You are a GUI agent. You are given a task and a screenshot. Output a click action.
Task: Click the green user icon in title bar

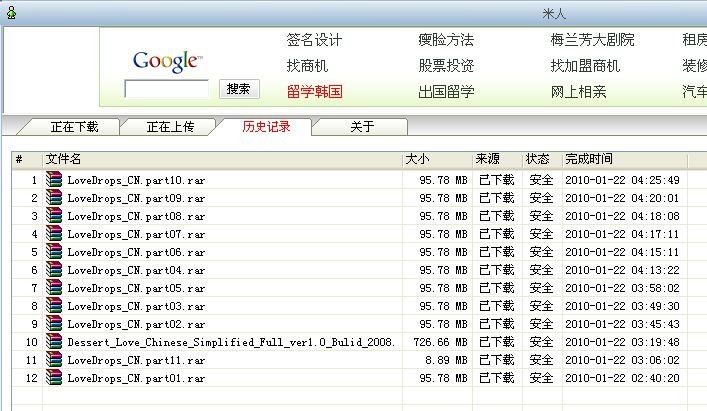coord(10,12)
